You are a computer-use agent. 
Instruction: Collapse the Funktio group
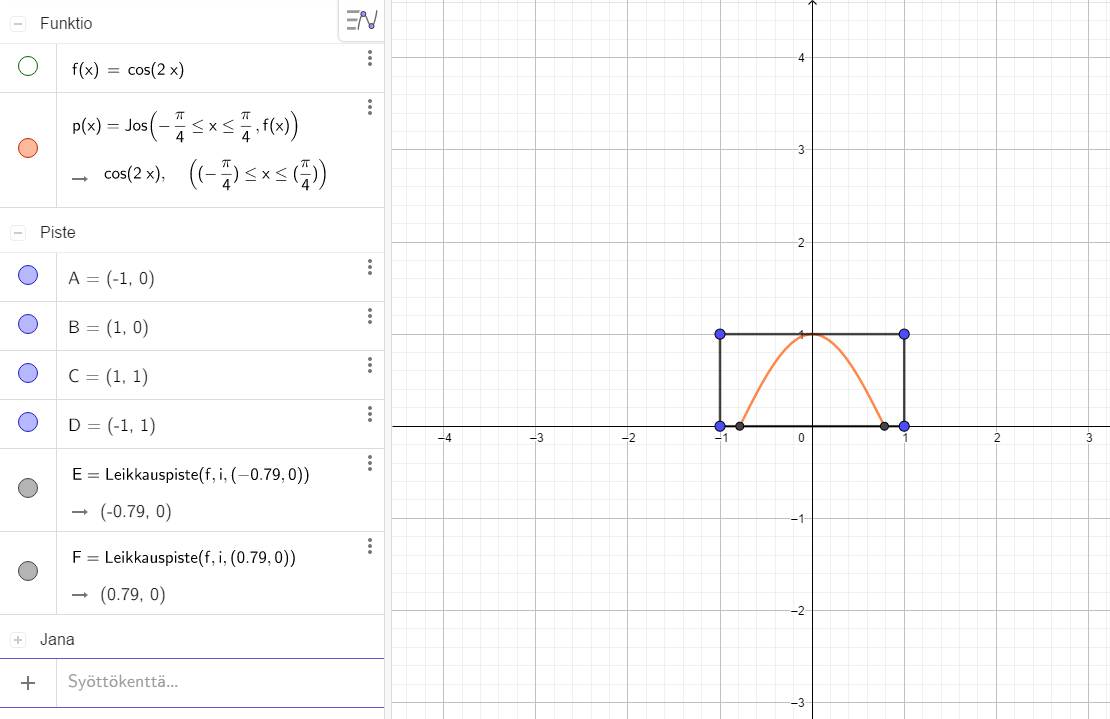[x=18, y=23]
